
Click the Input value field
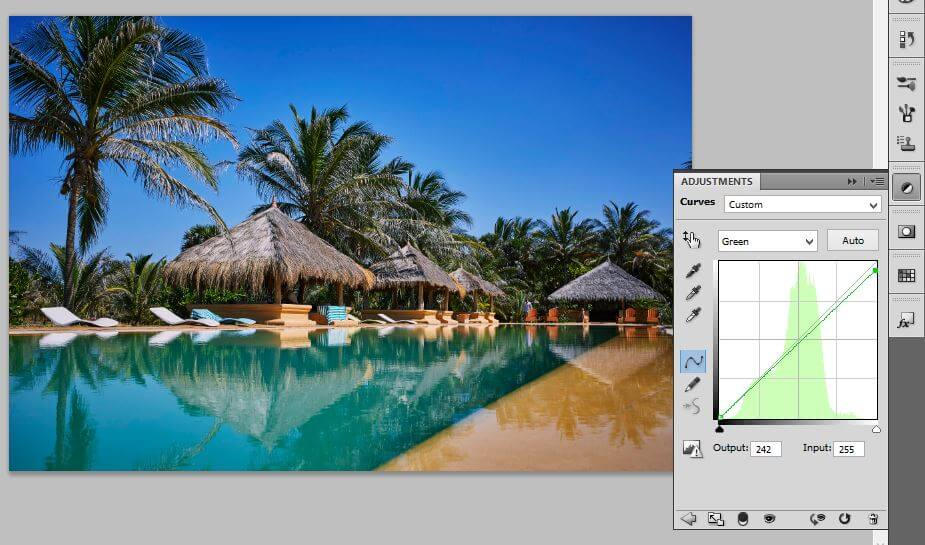tap(849, 449)
